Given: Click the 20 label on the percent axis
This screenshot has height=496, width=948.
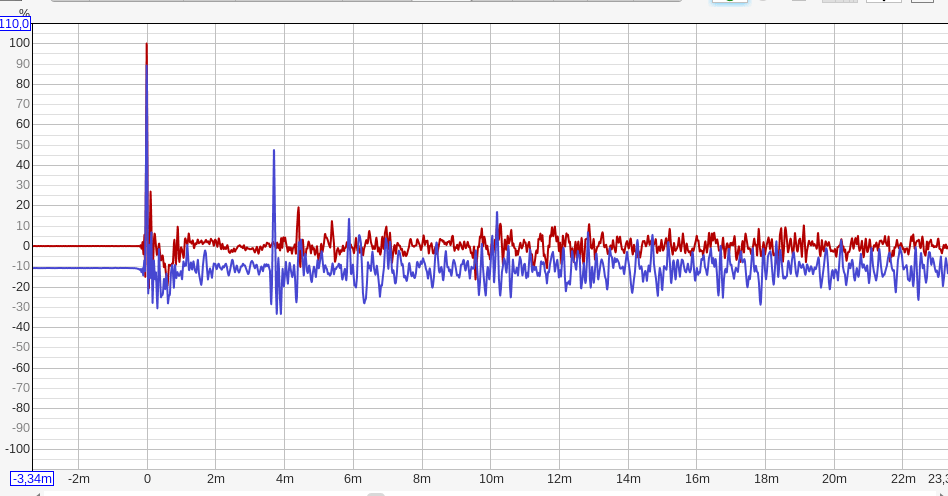Looking at the screenshot, I should point(23,205).
